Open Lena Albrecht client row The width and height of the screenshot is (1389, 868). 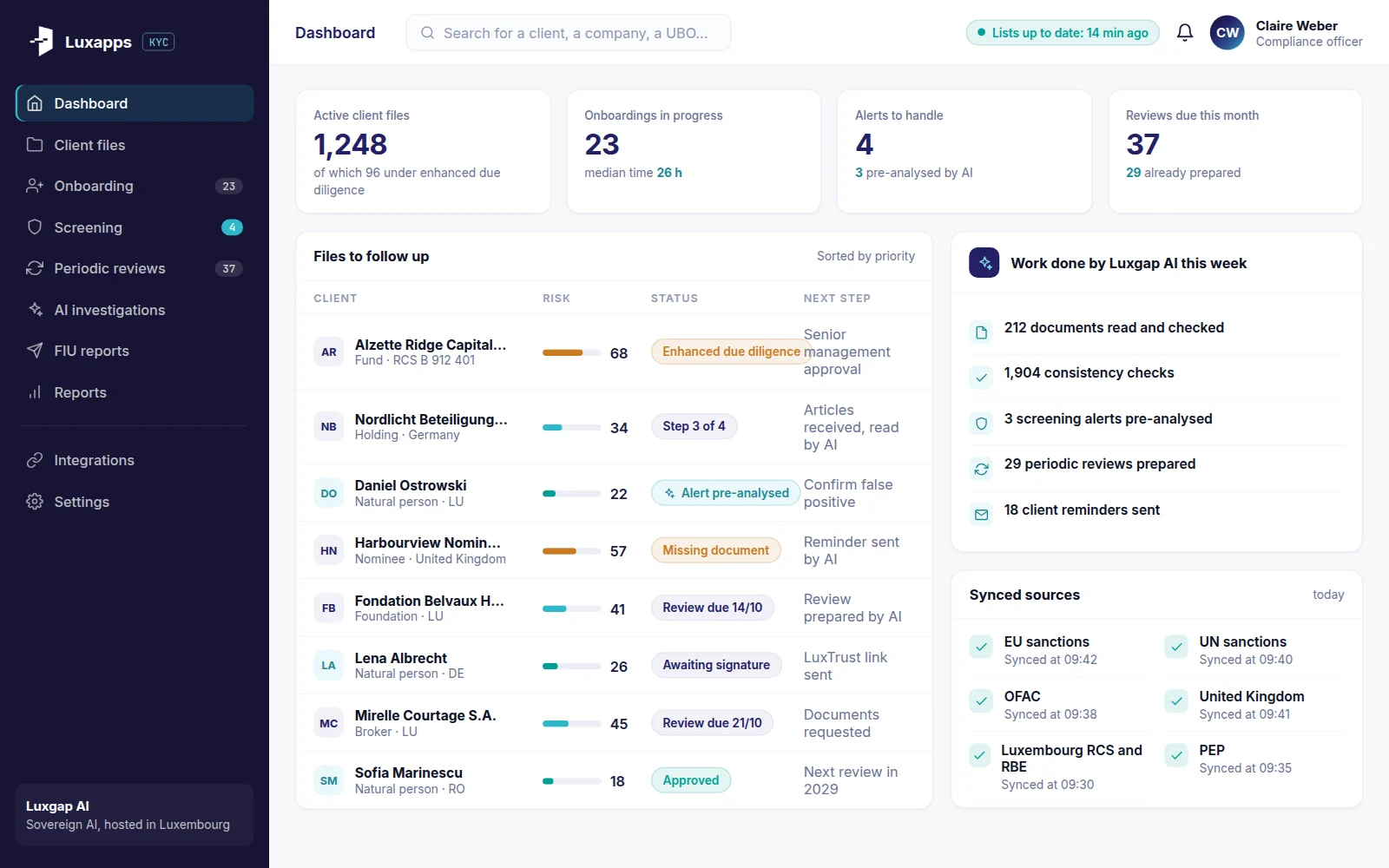click(614, 666)
